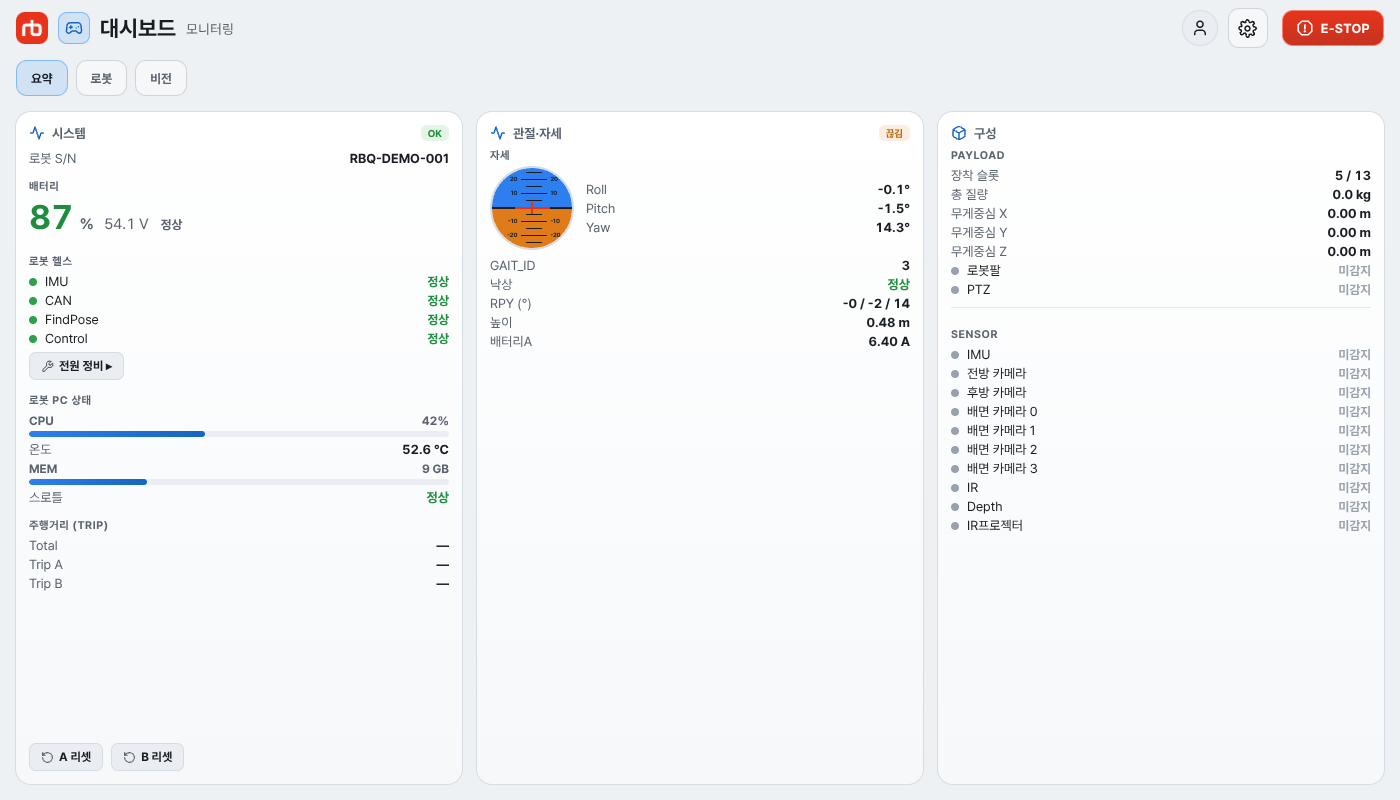Click the green dot beside Control
This screenshot has height=800, width=1400.
33,339
